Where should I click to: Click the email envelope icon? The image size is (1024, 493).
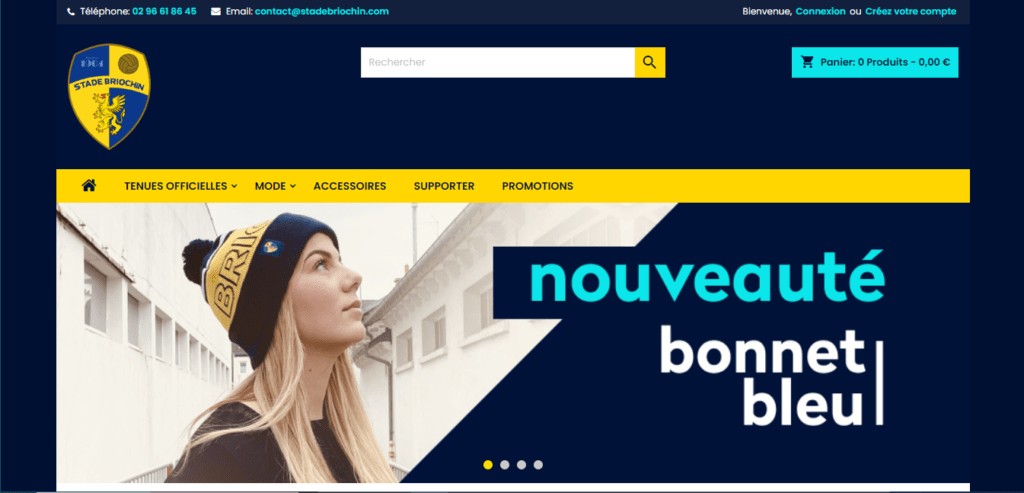point(216,12)
